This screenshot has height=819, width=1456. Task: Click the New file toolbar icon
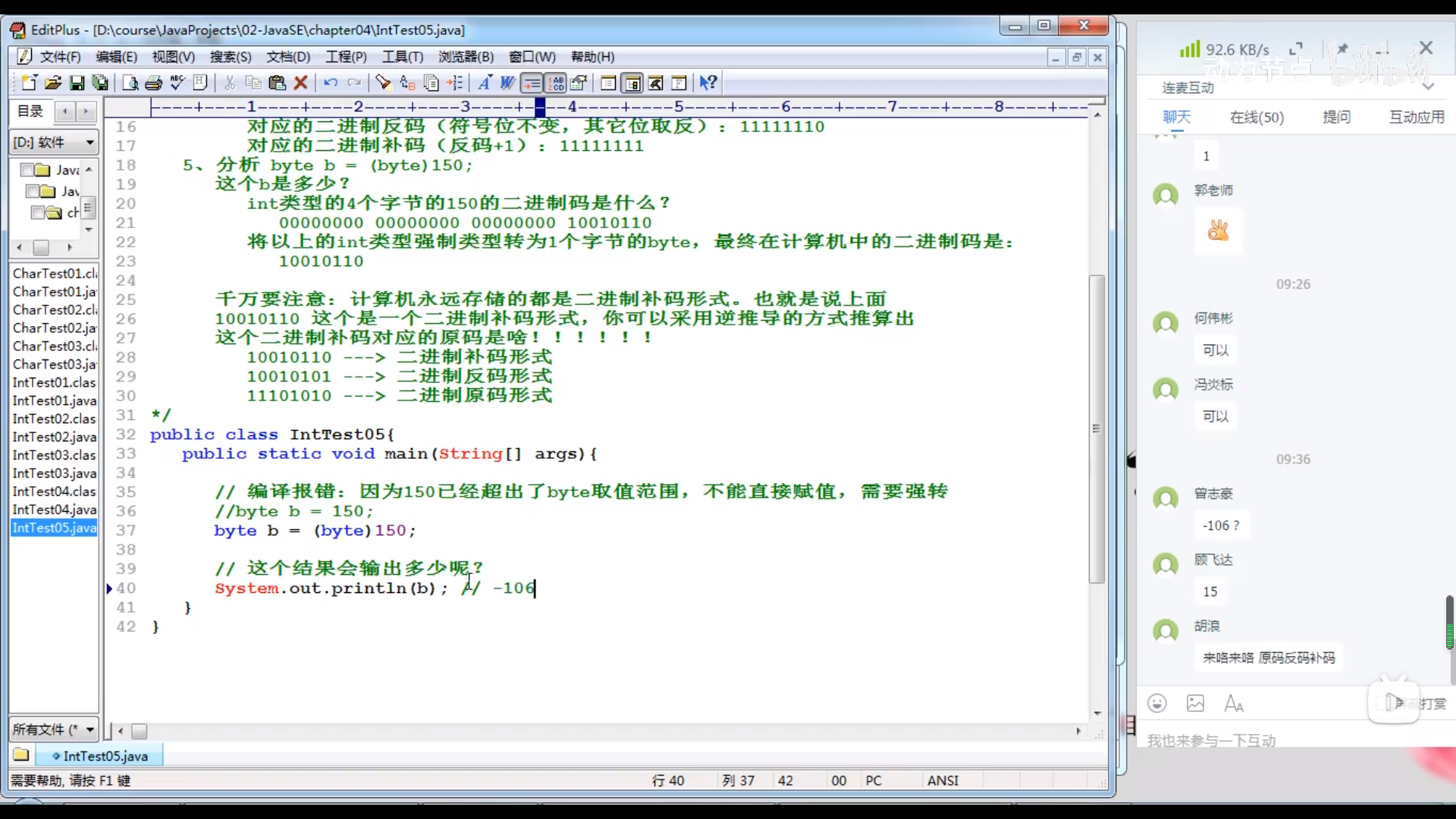click(29, 83)
